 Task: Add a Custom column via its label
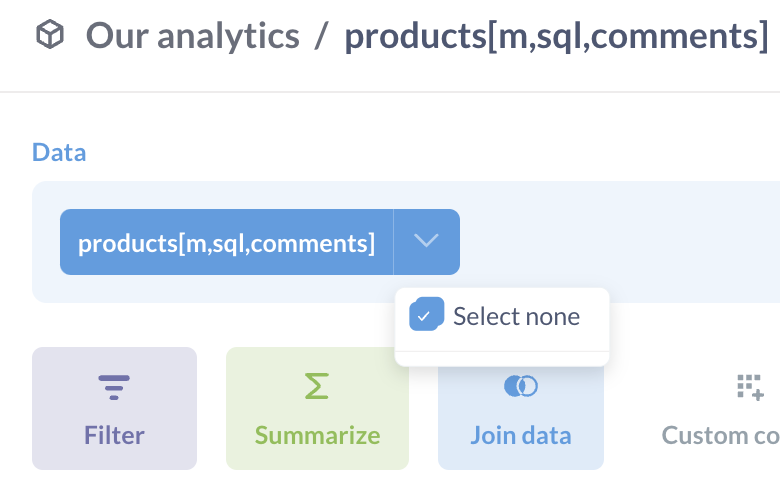pos(721,435)
